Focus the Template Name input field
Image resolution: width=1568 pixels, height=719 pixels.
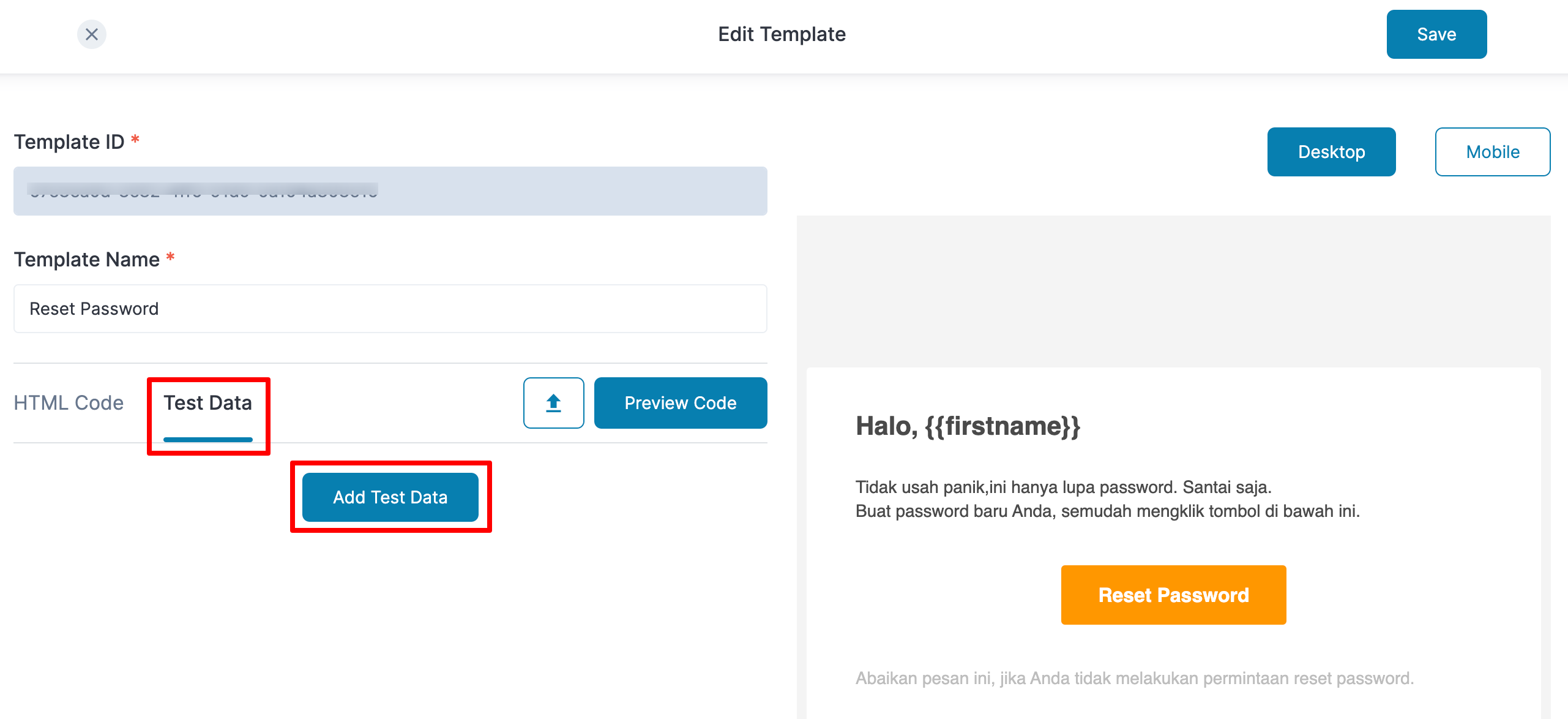tap(390, 309)
